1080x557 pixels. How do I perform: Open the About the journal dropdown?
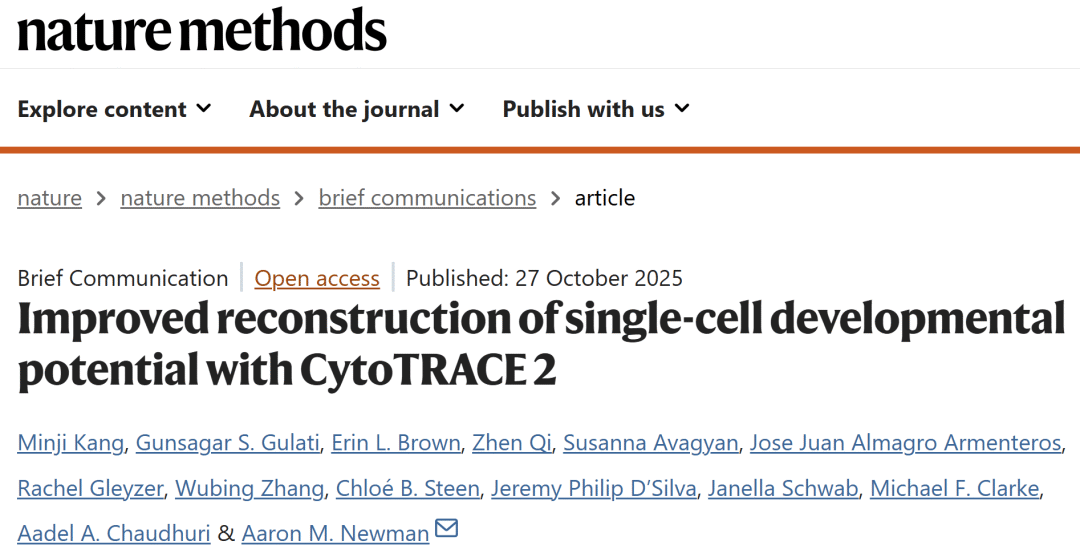(x=356, y=109)
